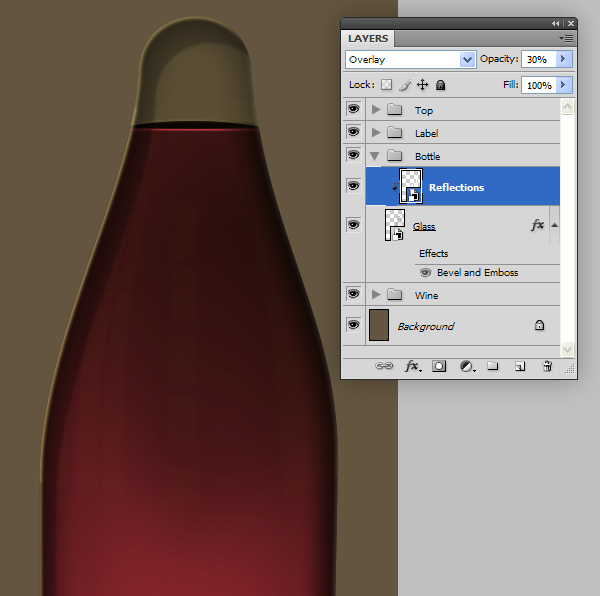
Task: Open the add layer style fx menu
Action: [413, 366]
